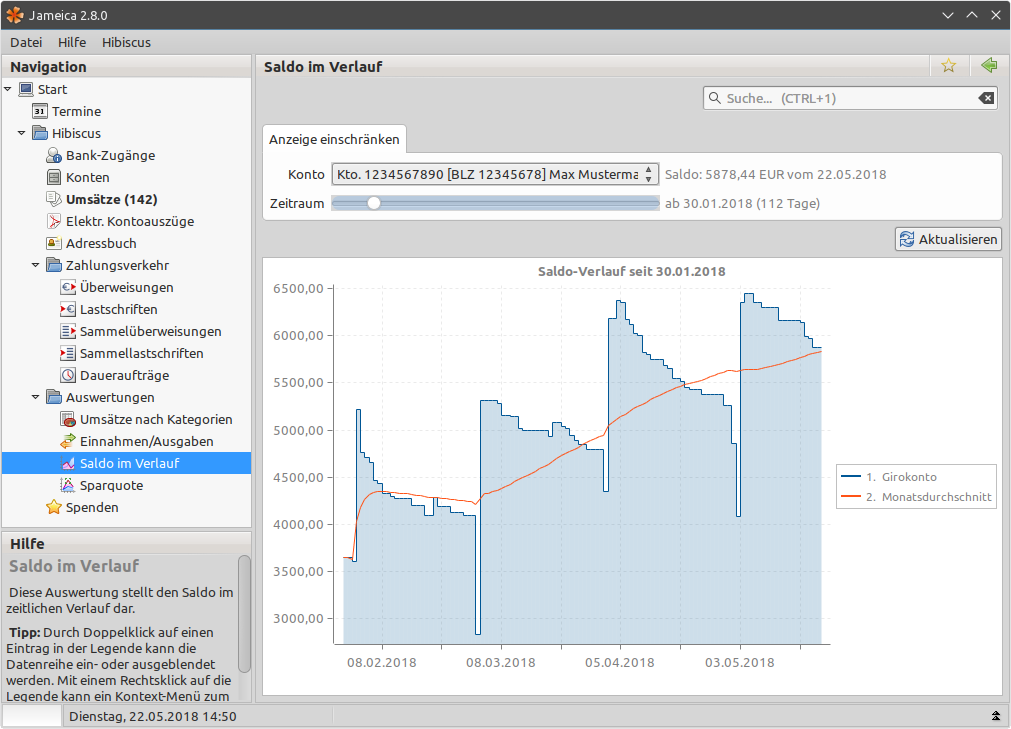Click the Auswertungen folder icon
This screenshot has width=1011, height=729.
tap(54, 397)
